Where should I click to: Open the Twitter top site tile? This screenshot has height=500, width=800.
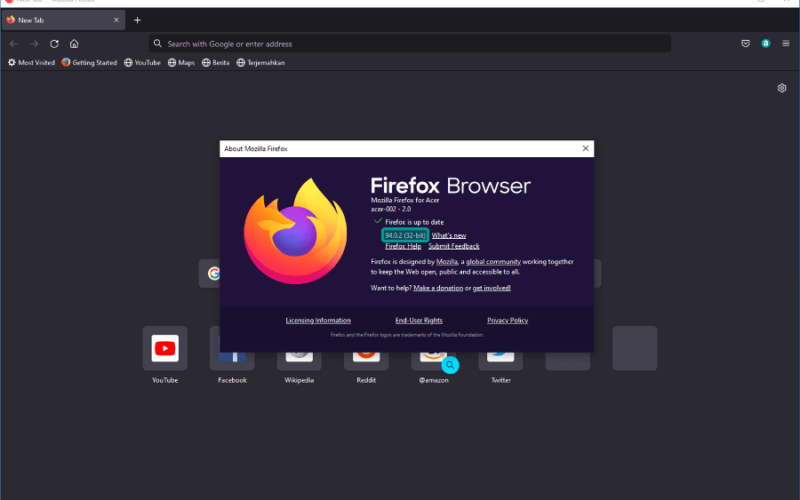[501, 360]
